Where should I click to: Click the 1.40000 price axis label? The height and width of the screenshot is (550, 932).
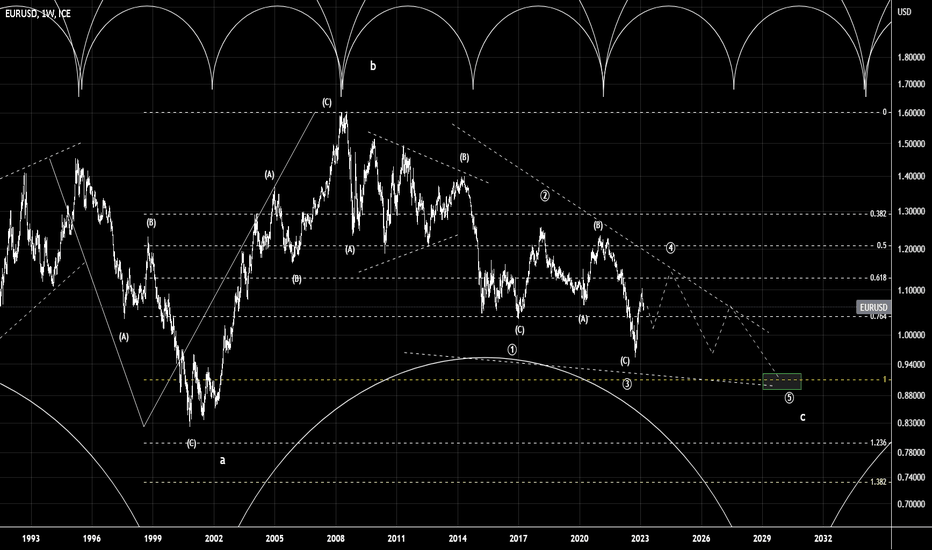[911, 177]
